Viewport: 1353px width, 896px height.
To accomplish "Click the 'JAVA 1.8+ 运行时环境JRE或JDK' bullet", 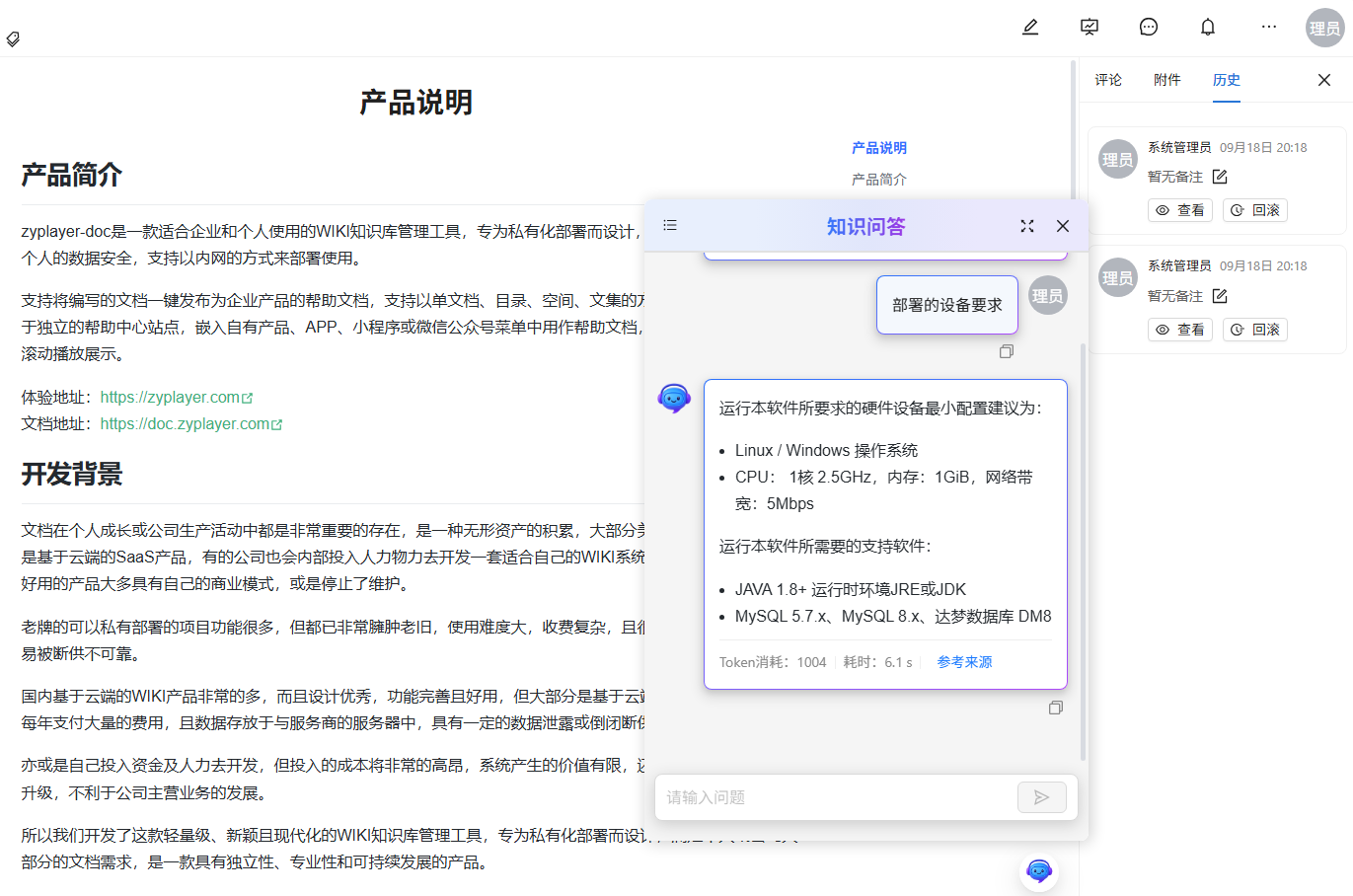I will [x=851, y=589].
